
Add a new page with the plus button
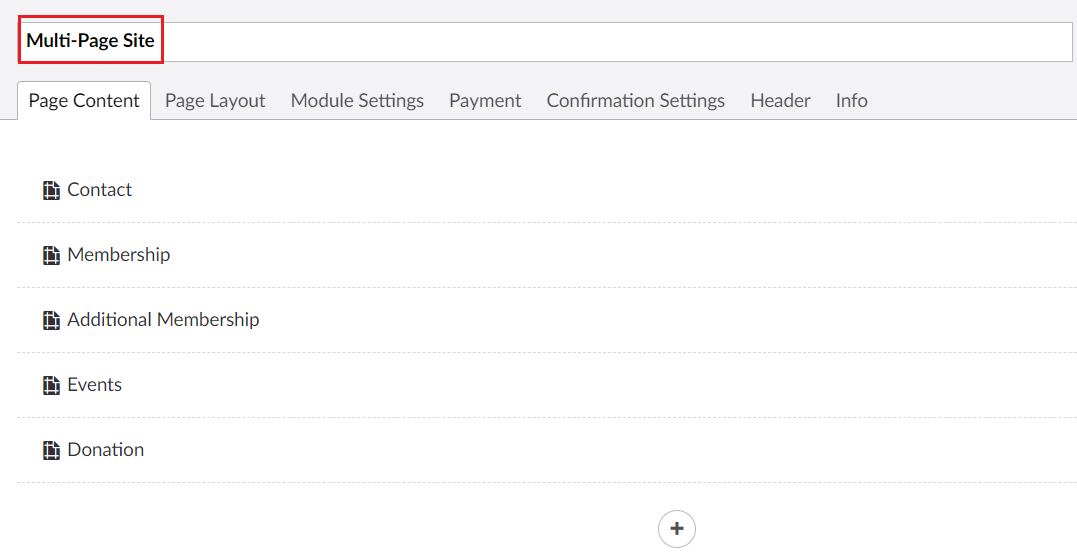click(676, 529)
